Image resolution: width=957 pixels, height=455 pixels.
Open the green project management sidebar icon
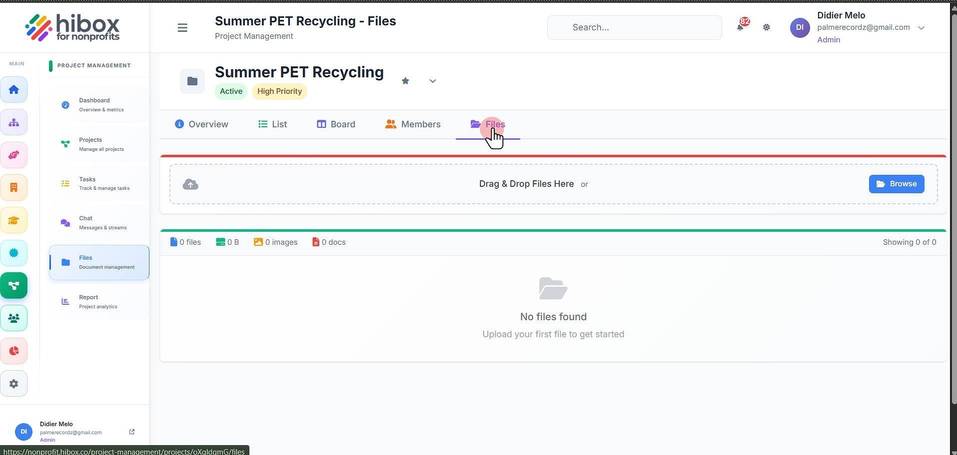click(13, 285)
